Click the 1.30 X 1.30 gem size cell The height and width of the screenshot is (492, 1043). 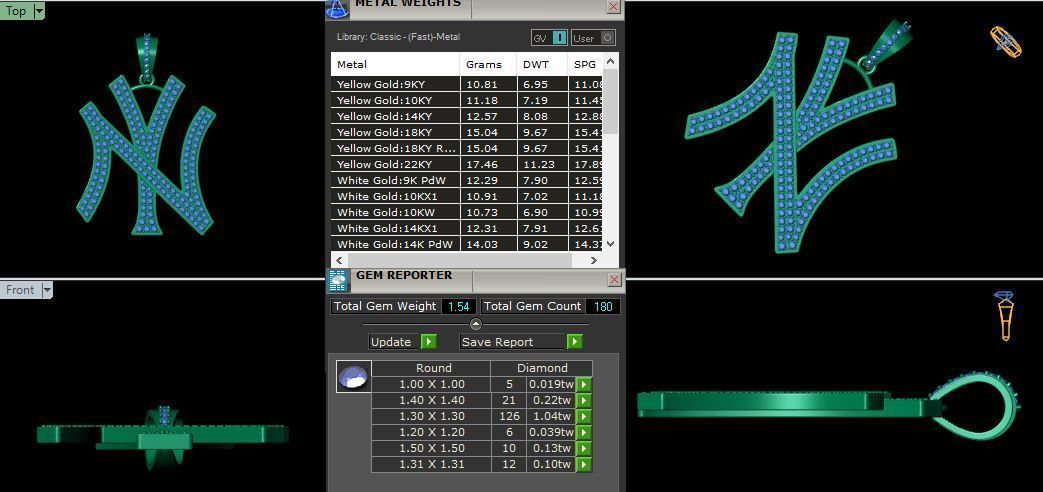point(432,416)
